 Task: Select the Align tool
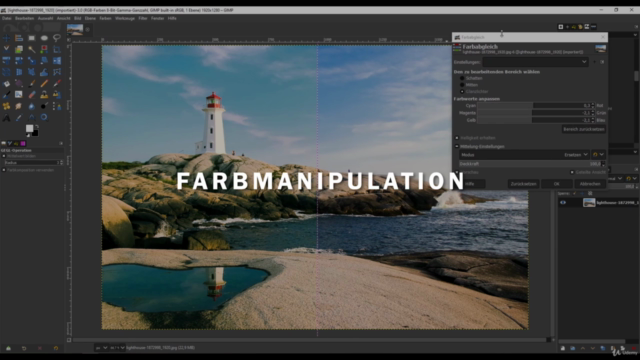[x=19, y=38]
